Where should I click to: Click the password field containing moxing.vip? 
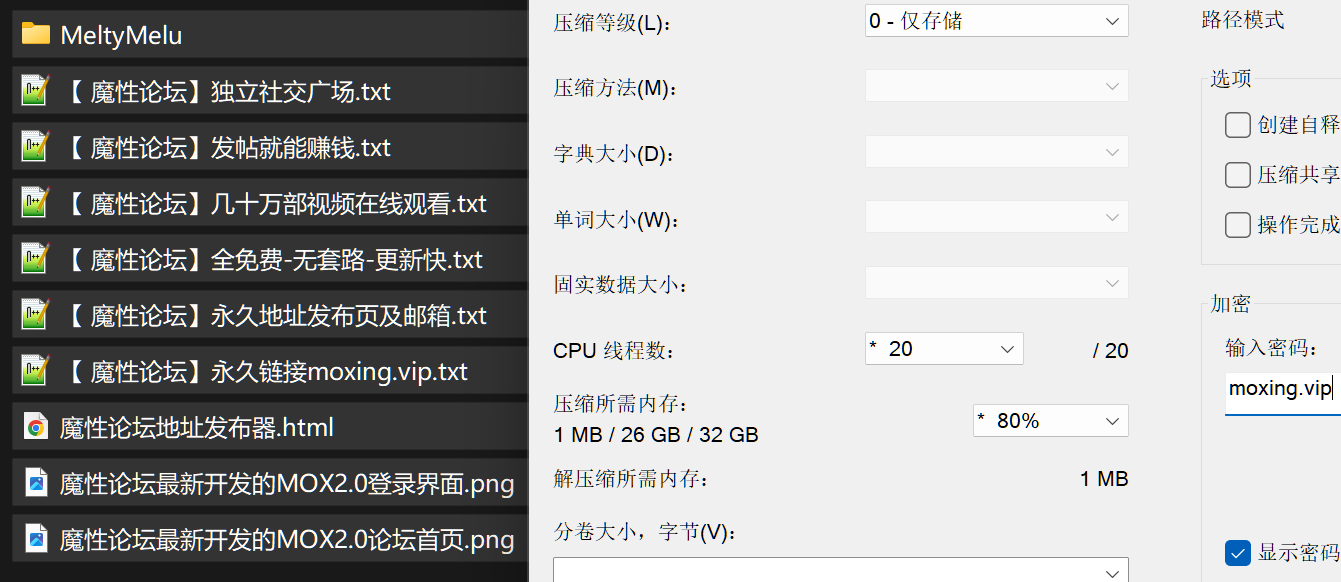1283,389
